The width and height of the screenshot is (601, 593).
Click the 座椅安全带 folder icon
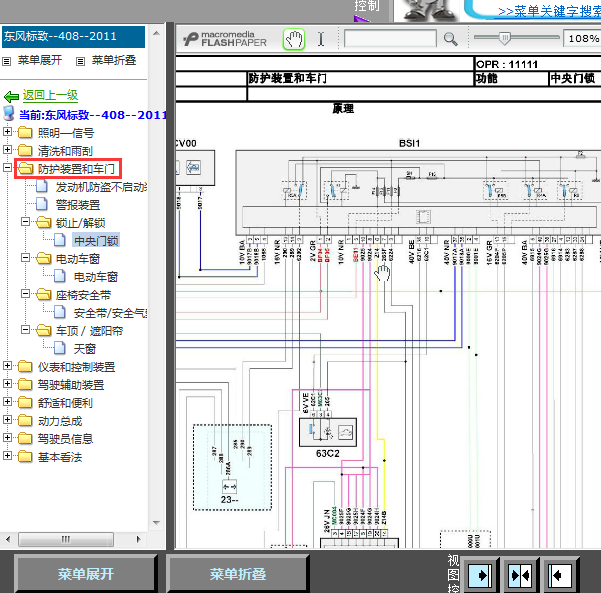(43, 294)
